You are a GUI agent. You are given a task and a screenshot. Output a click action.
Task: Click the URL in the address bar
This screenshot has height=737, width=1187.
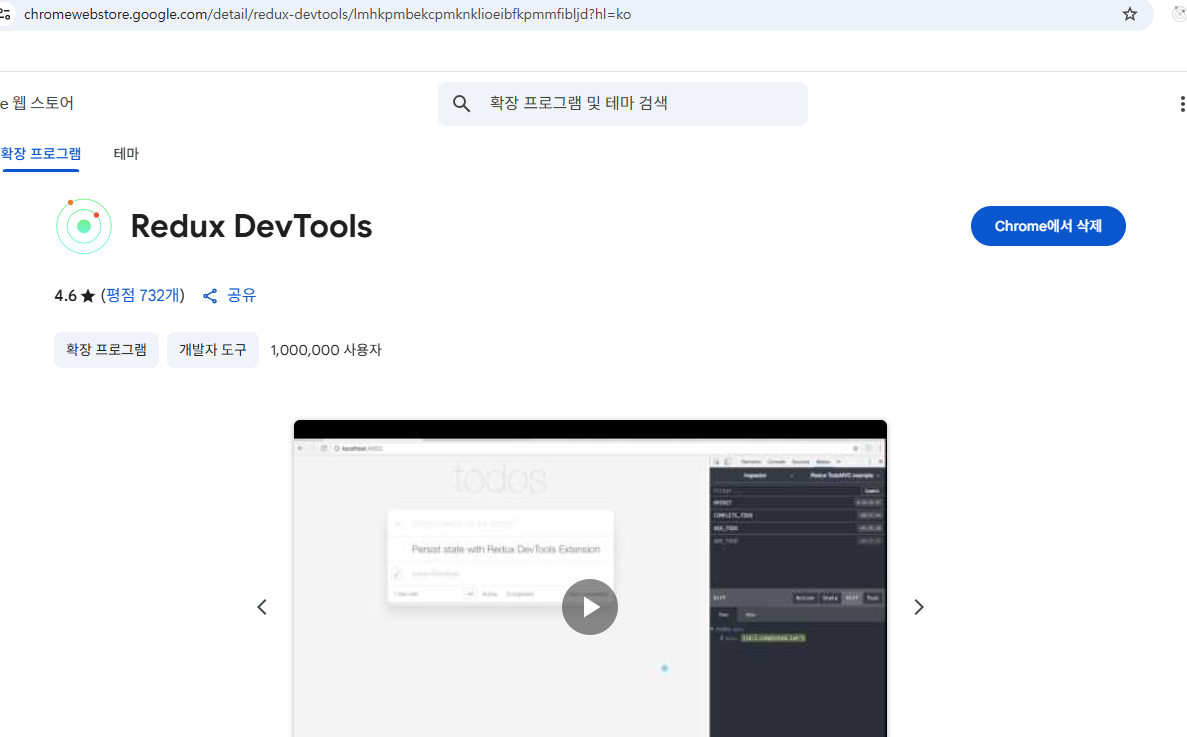[x=327, y=14]
